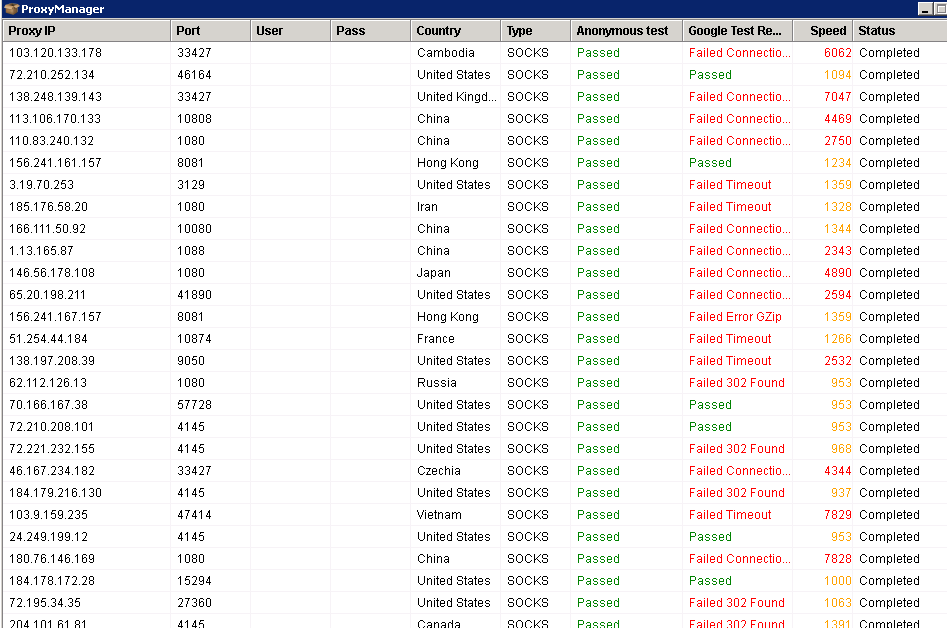This screenshot has width=947, height=628.
Task: Sort the list by Country
Action: tap(440, 30)
